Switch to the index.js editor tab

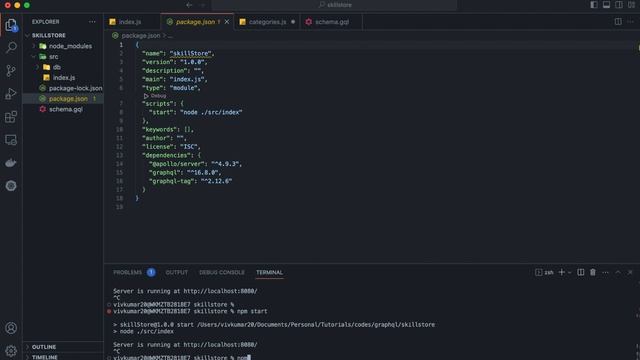pyautogui.click(x=131, y=22)
